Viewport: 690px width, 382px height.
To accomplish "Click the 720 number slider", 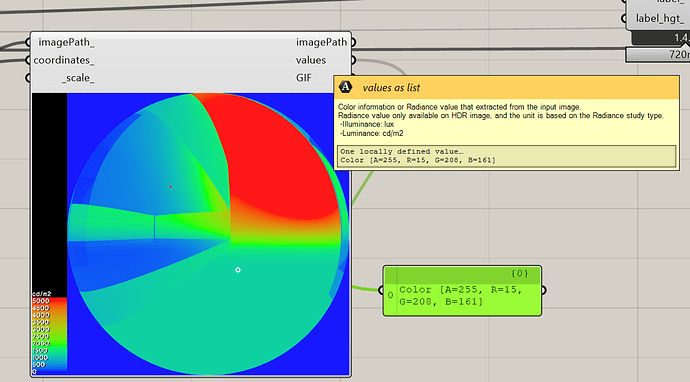I will point(657,55).
